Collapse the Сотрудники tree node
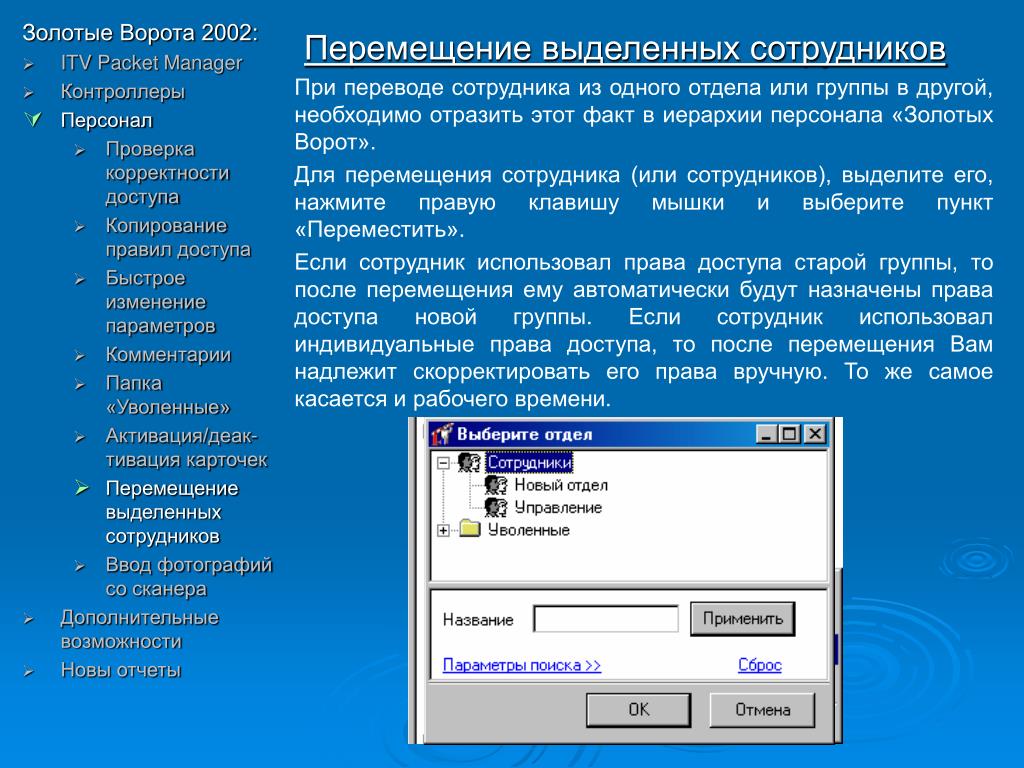The image size is (1024, 768). 443,463
